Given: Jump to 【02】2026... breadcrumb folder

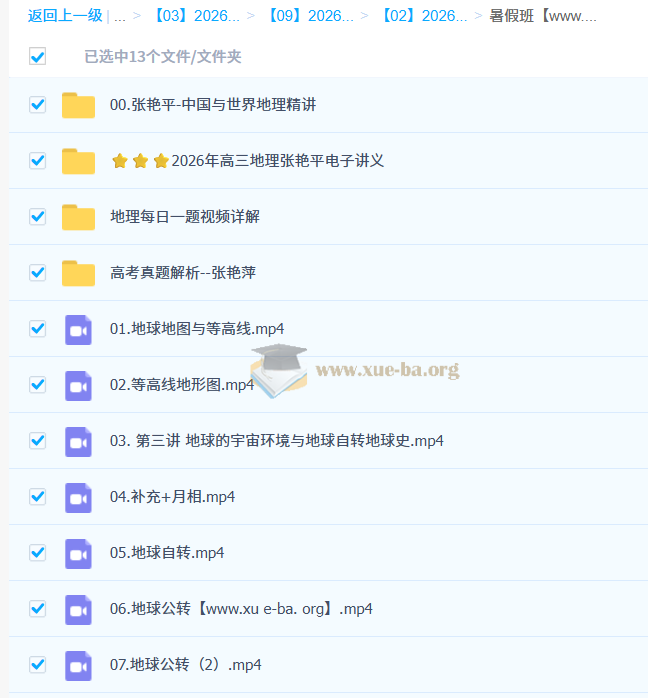Looking at the screenshot, I should 423,16.
